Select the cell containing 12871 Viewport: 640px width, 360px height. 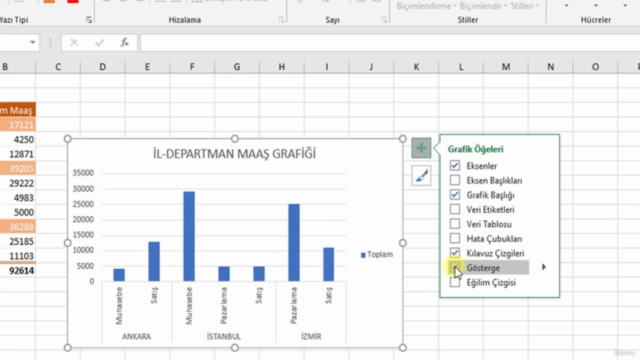pos(18,154)
